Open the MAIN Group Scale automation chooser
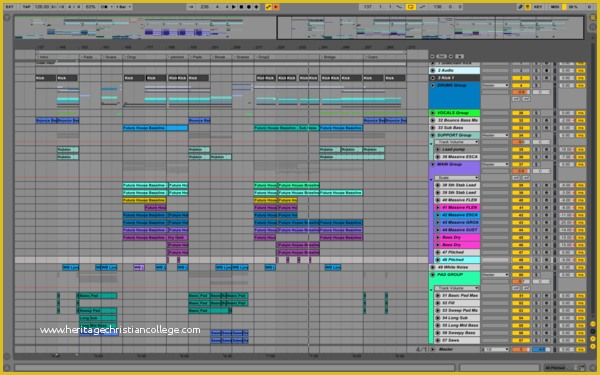Screen dimensions: 600x375 (x=456, y=178)
